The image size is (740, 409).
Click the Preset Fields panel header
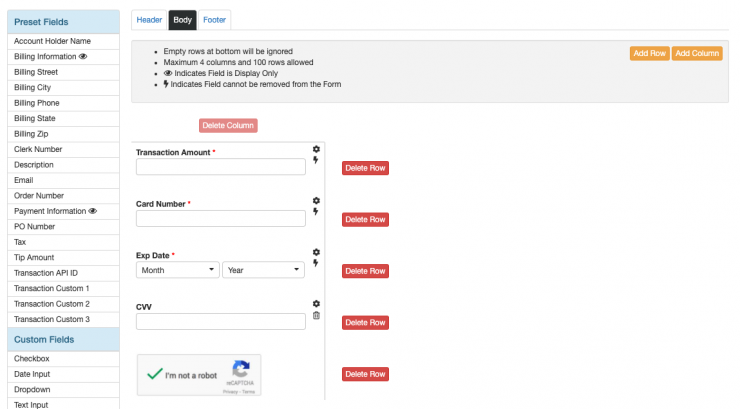coord(63,22)
